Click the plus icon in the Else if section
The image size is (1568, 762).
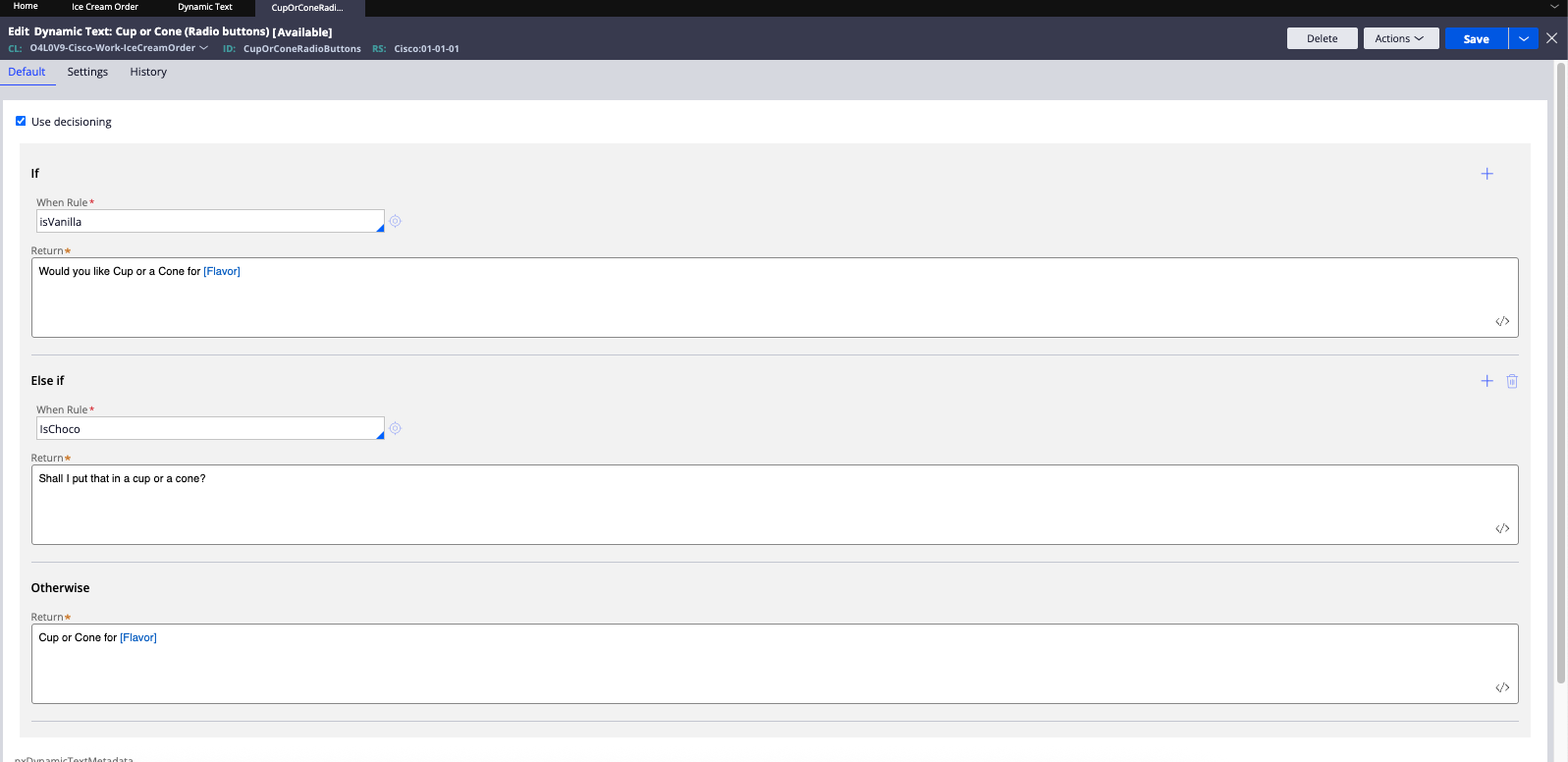tap(1487, 381)
